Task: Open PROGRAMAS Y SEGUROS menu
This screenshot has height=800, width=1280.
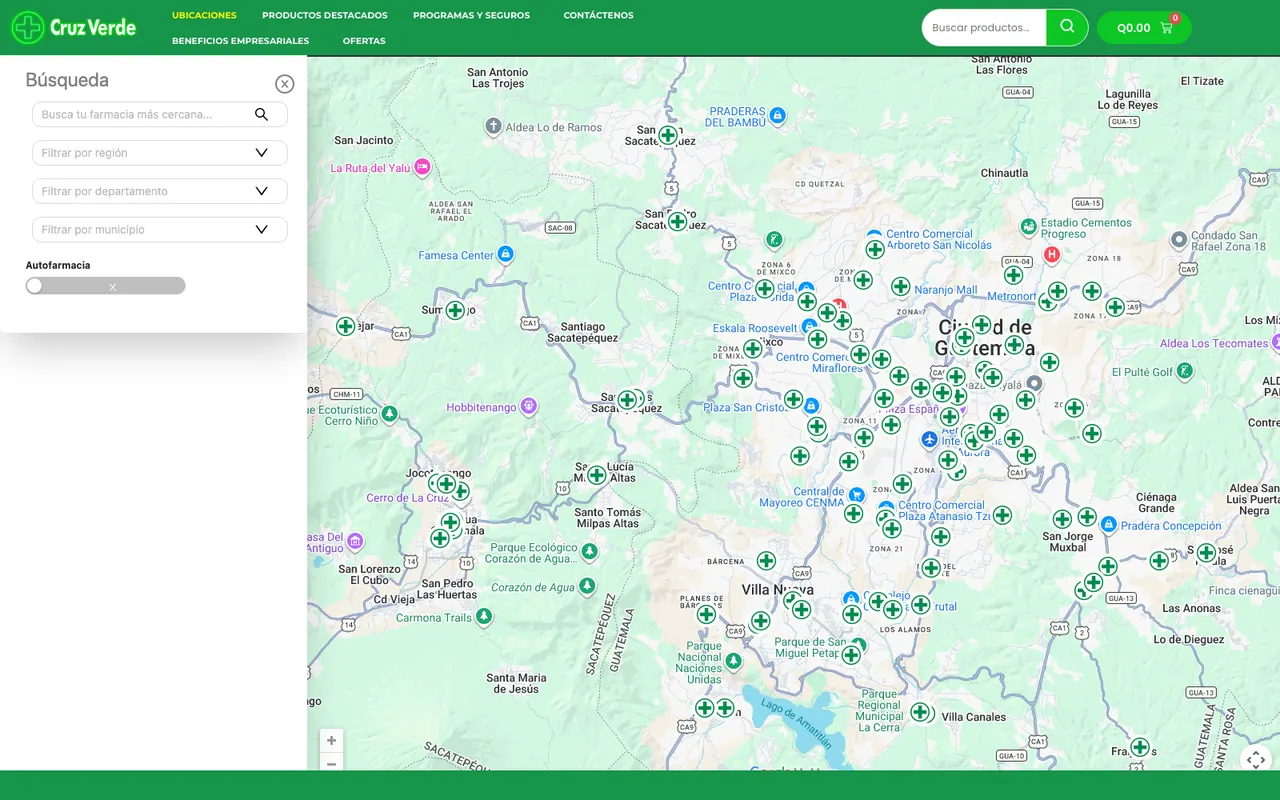Action: click(471, 15)
